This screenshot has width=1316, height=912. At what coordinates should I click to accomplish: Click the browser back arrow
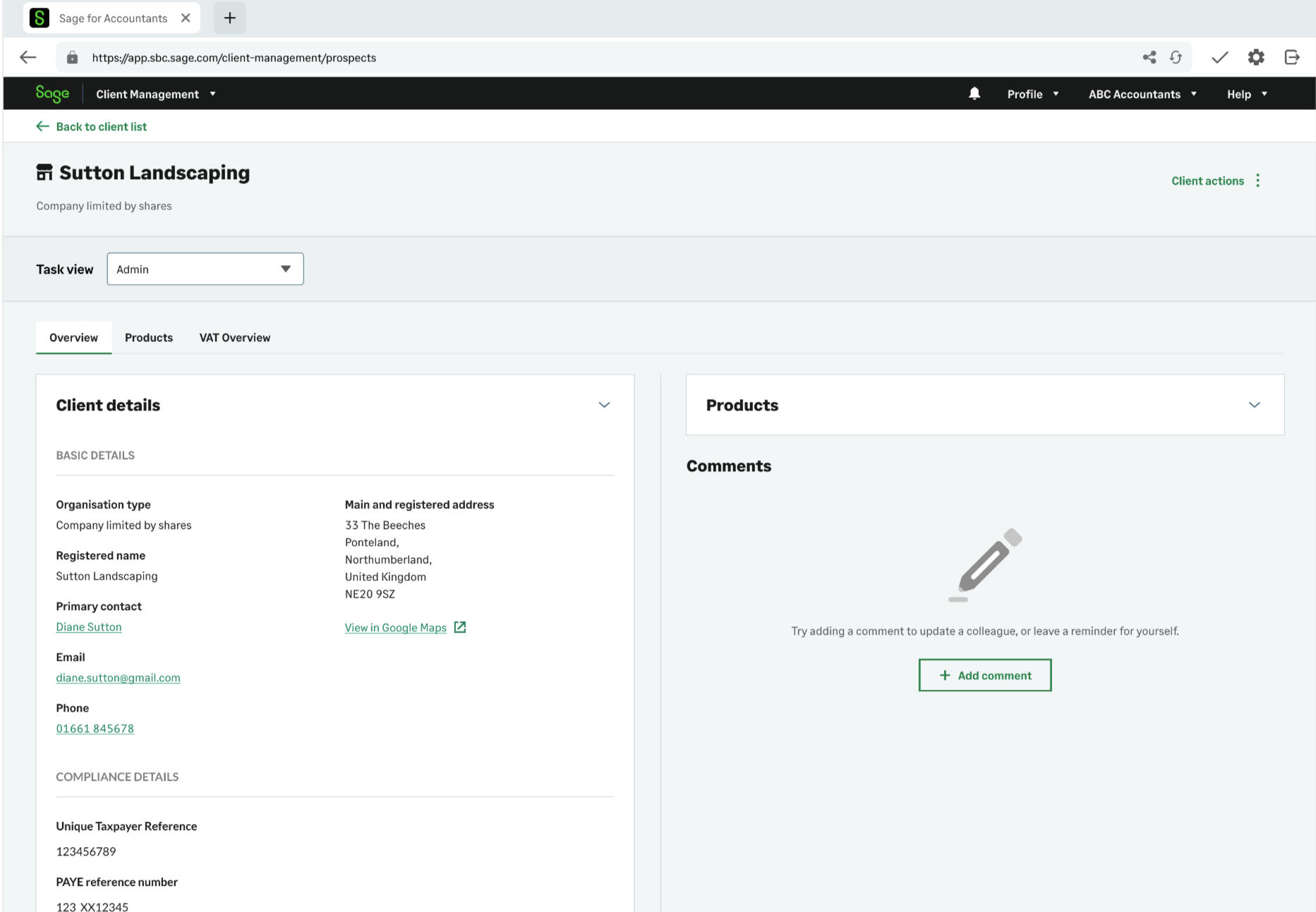(28, 58)
